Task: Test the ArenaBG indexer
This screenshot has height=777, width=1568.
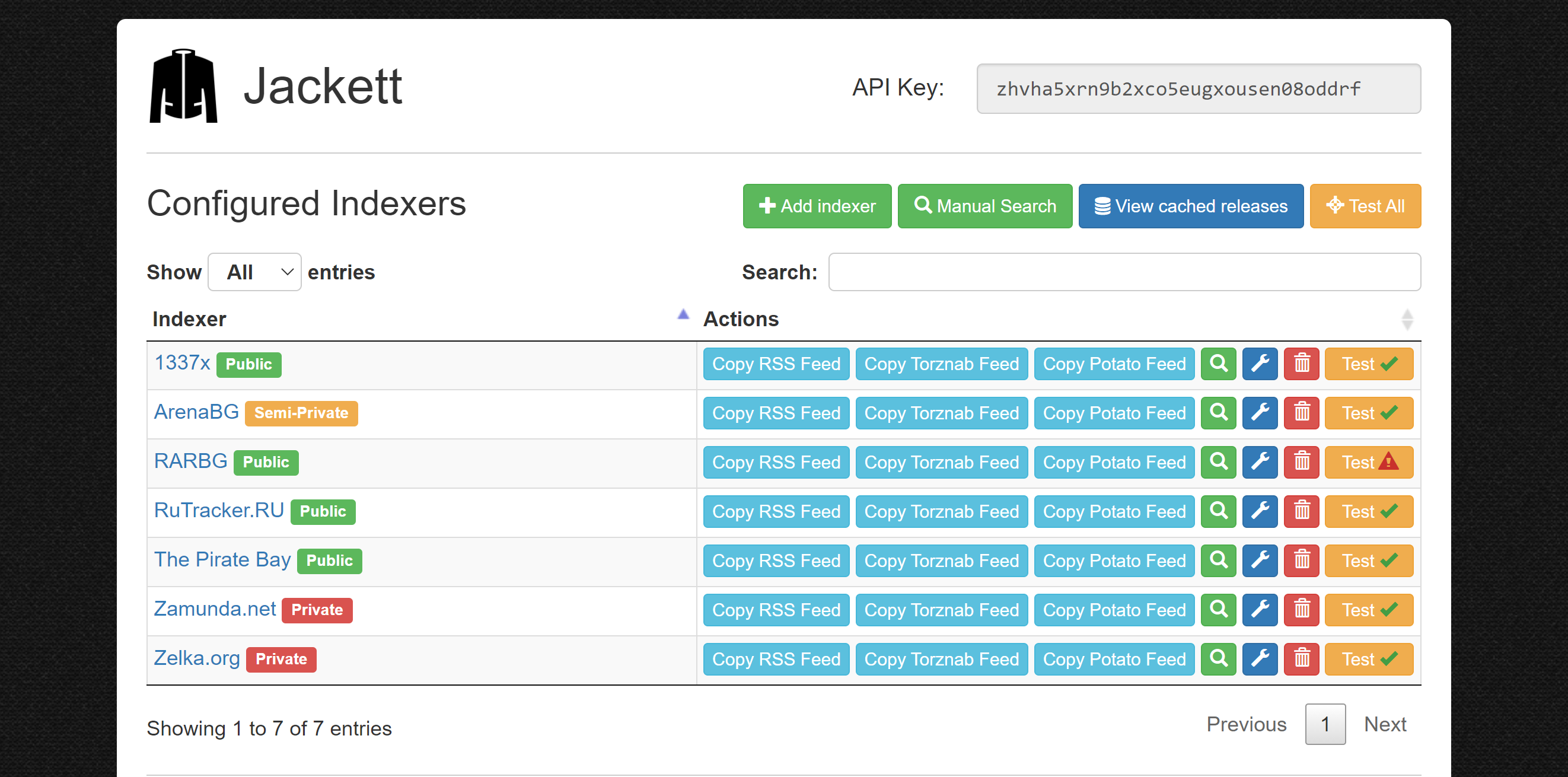Action: (1369, 413)
